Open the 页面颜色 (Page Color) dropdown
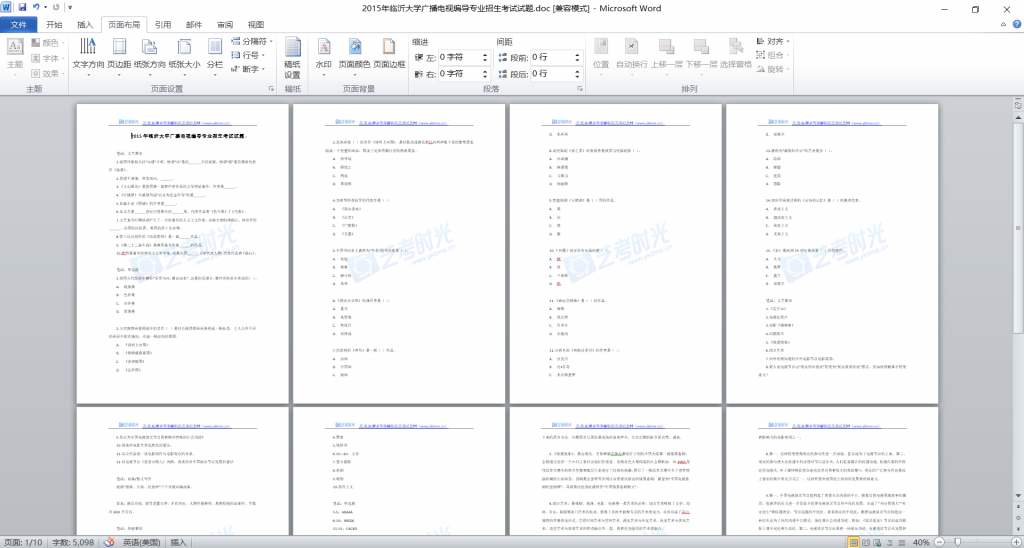The height and width of the screenshot is (548, 1024). point(356,53)
